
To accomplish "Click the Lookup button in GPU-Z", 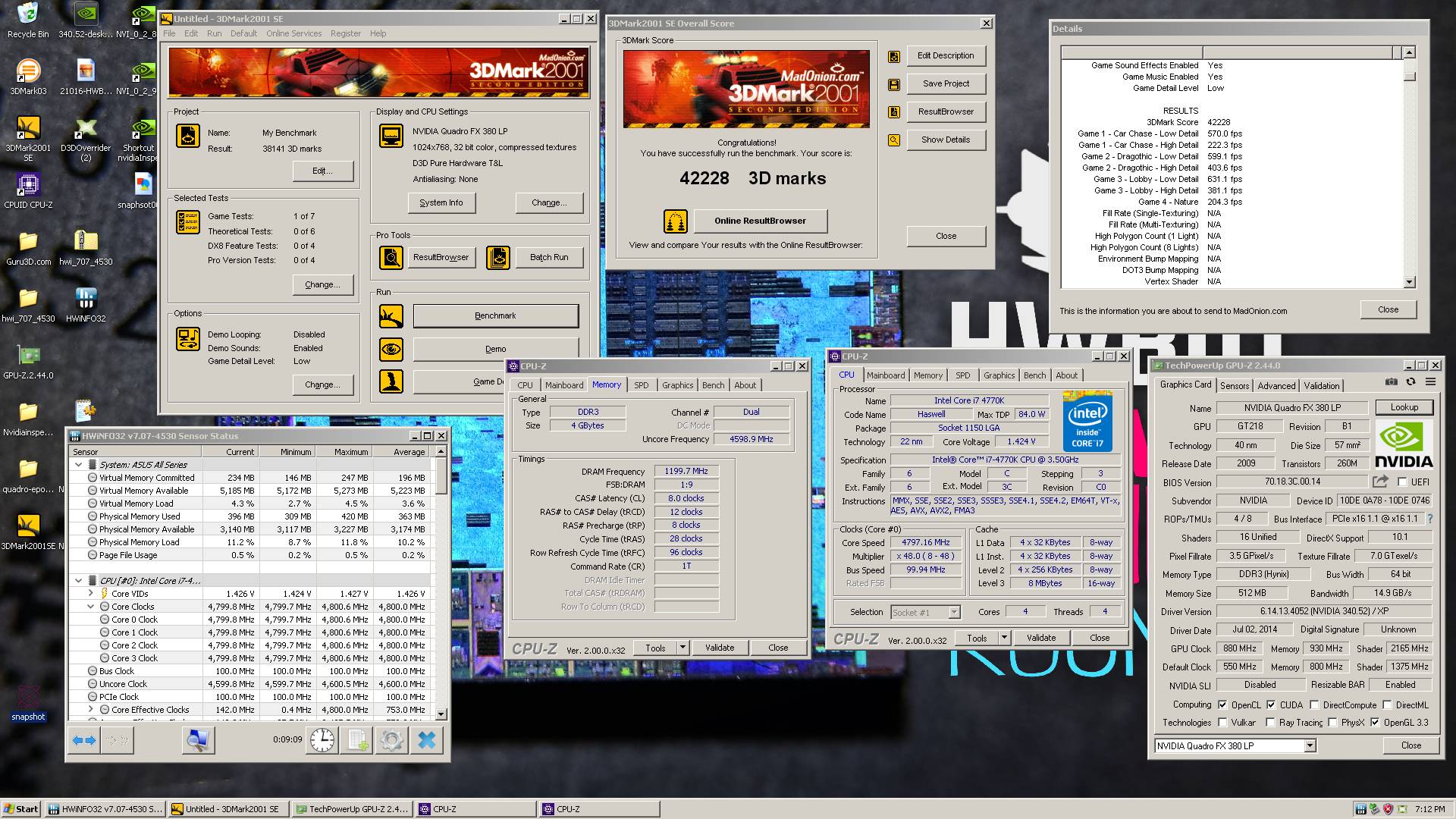I will [x=1404, y=407].
